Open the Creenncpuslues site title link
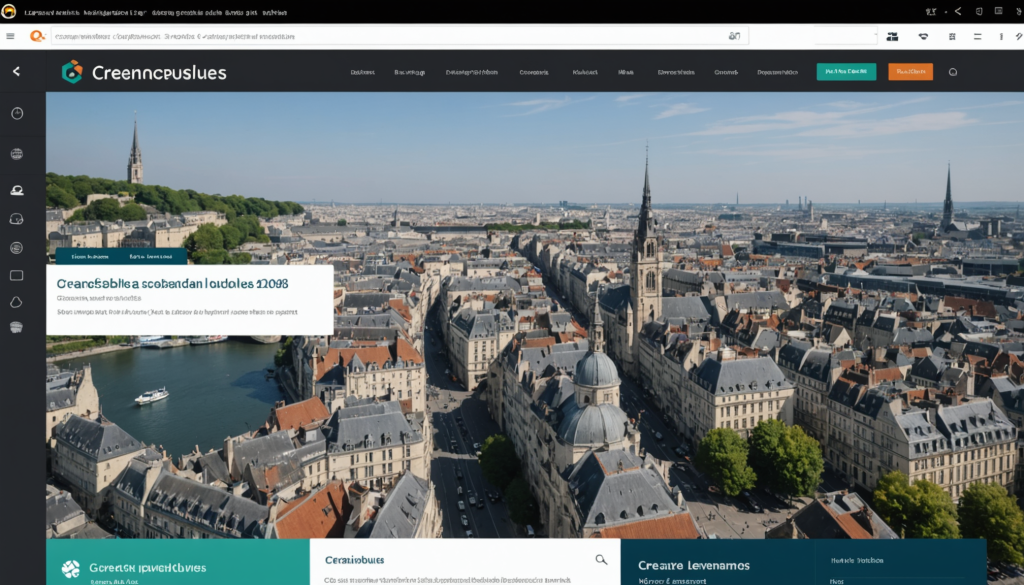Screen dimensions: 1024x585 [x=159, y=72]
